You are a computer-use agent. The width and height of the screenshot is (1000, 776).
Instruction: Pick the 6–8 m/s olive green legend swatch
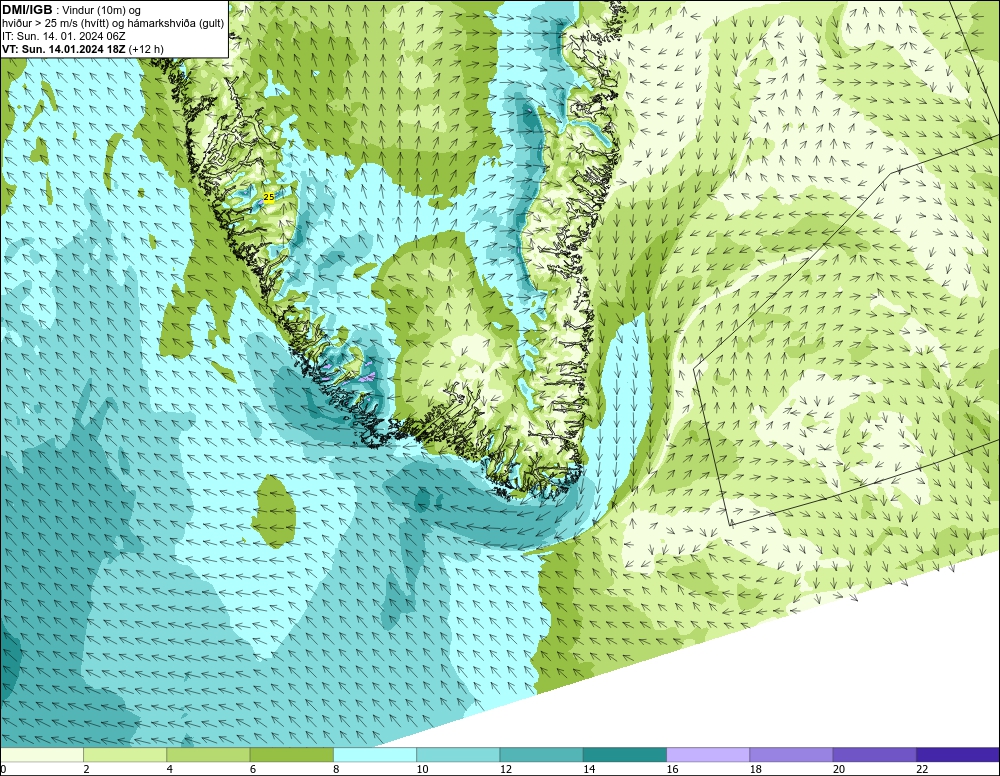291,755
